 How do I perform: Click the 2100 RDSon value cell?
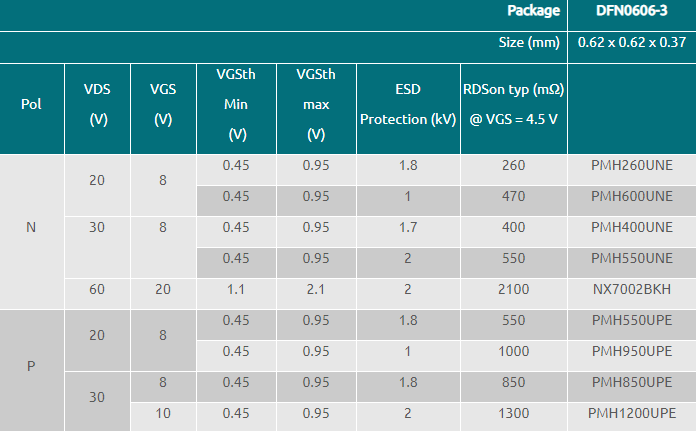click(514, 289)
